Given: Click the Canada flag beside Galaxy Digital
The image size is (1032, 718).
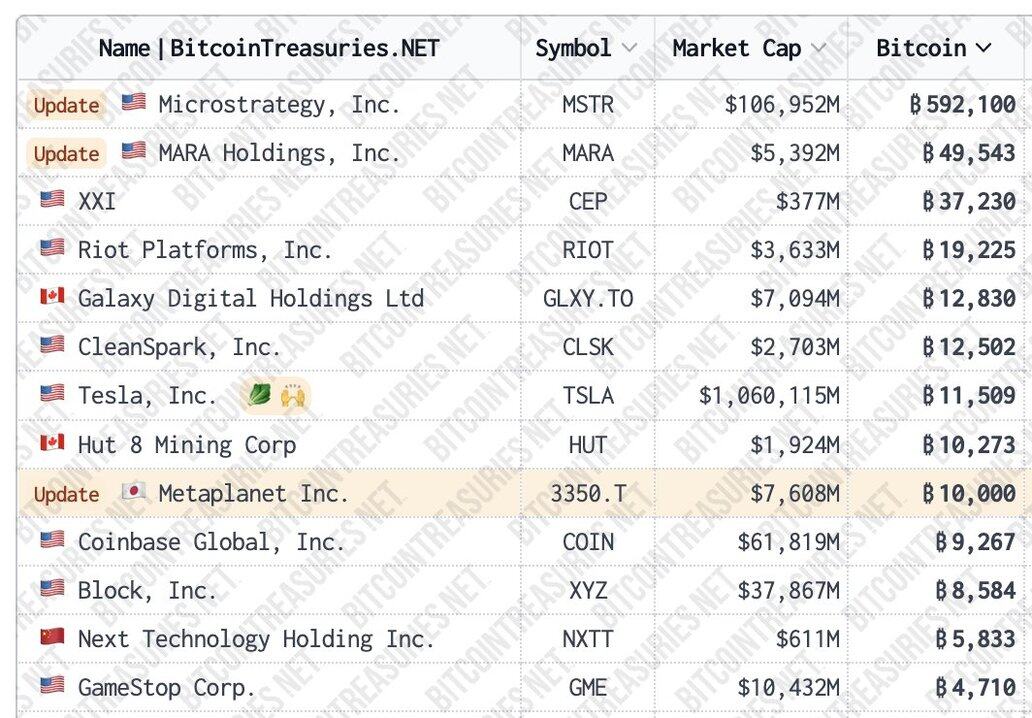Looking at the screenshot, I should [x=52, y=297].
